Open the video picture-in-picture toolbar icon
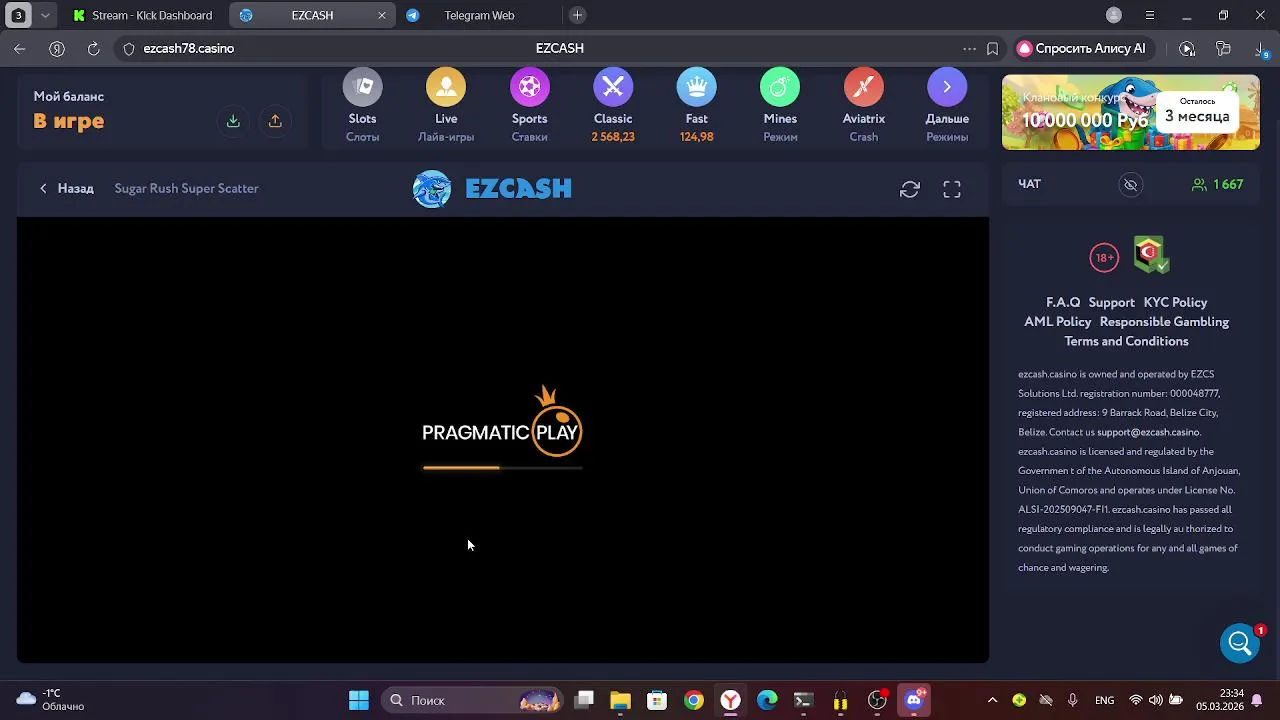The width and height of the screenshot is (1280, 720). (1187, 48)
